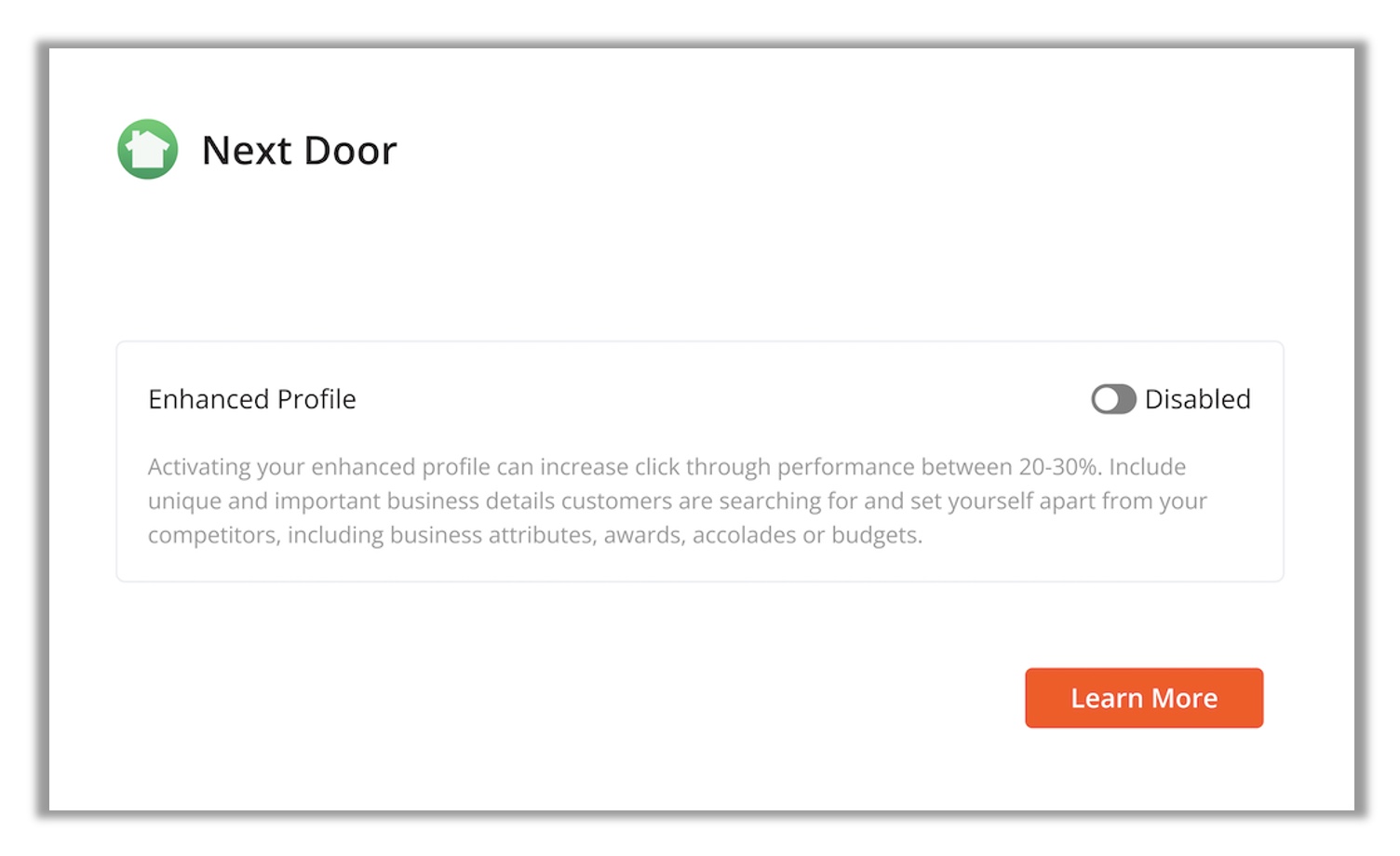Click the word "Profile" in the card heading
The height and width of the screenshot is (856, 1400).
tap(316, 399)
